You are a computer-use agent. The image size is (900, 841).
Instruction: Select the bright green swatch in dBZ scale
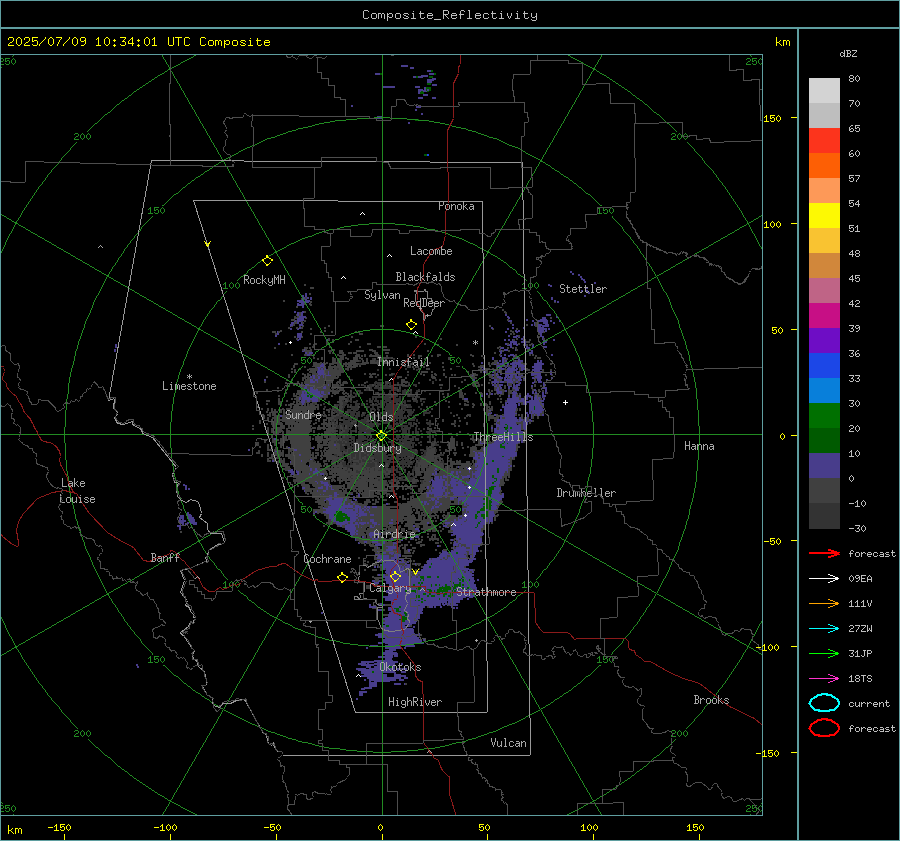point(824,415)
